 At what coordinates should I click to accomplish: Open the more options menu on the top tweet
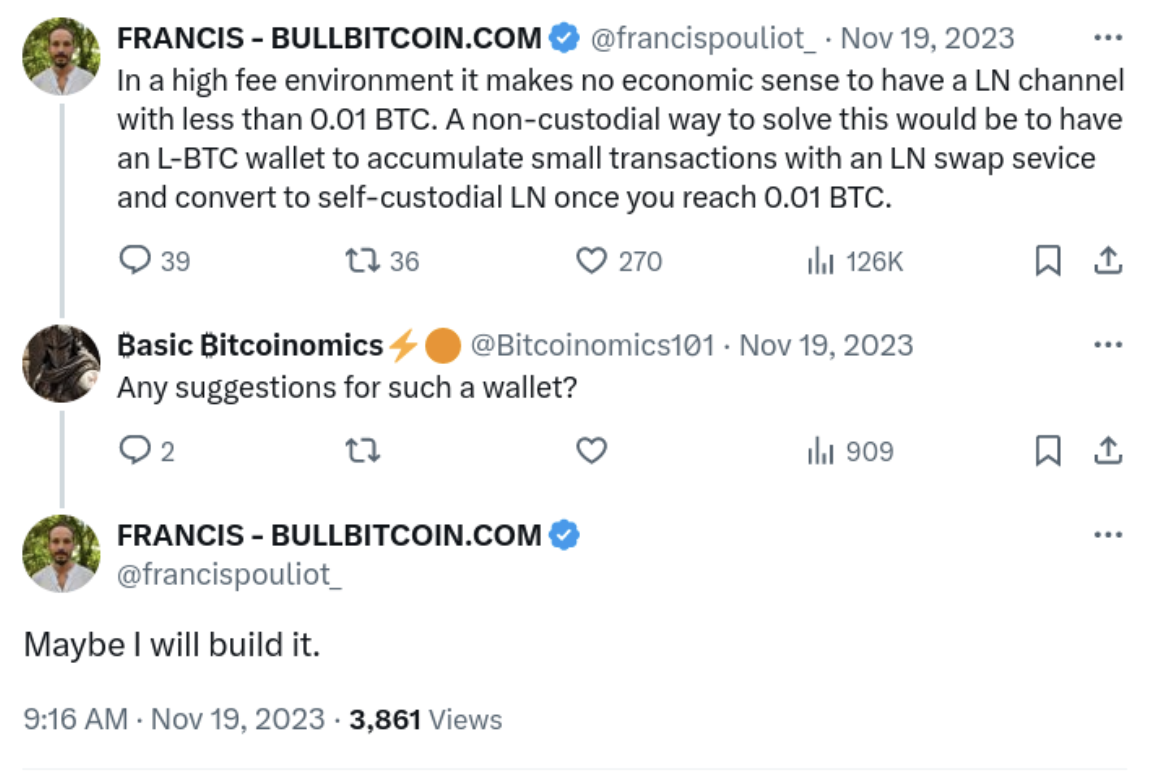coord(1107,36)
